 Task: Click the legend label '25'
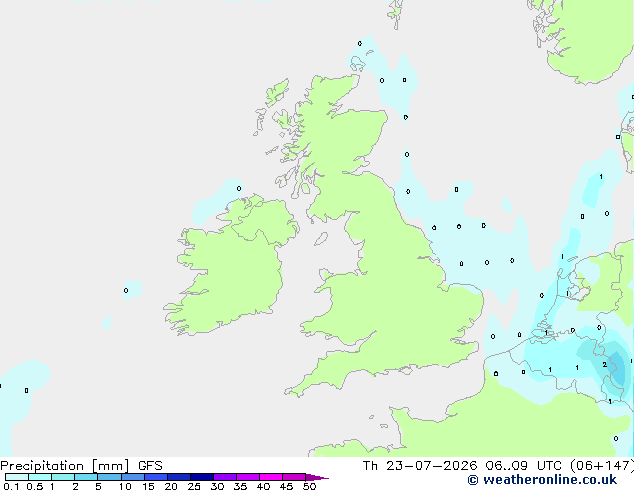coord(194,486)
